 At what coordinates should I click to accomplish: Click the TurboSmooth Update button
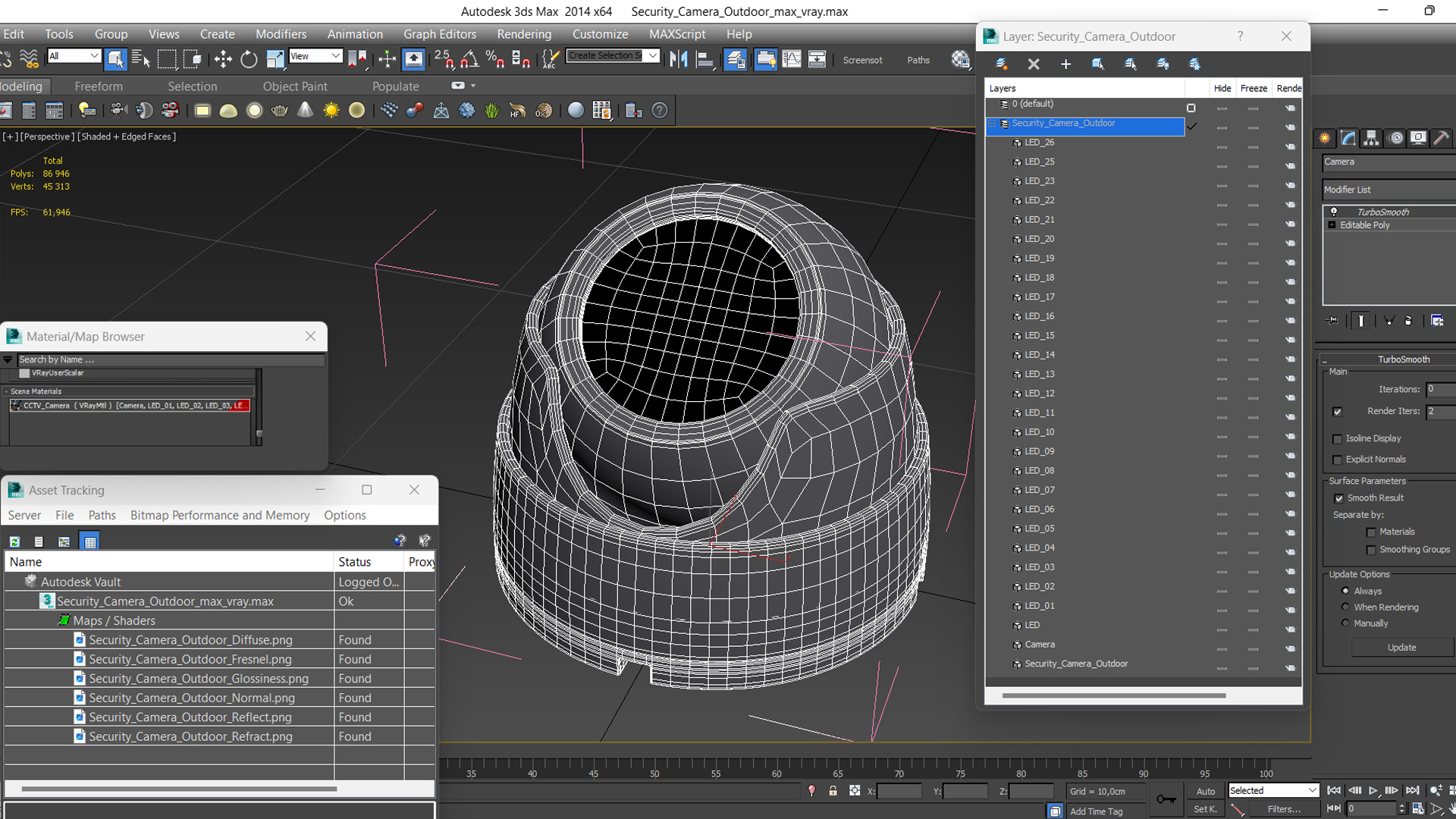(1401, 648)
